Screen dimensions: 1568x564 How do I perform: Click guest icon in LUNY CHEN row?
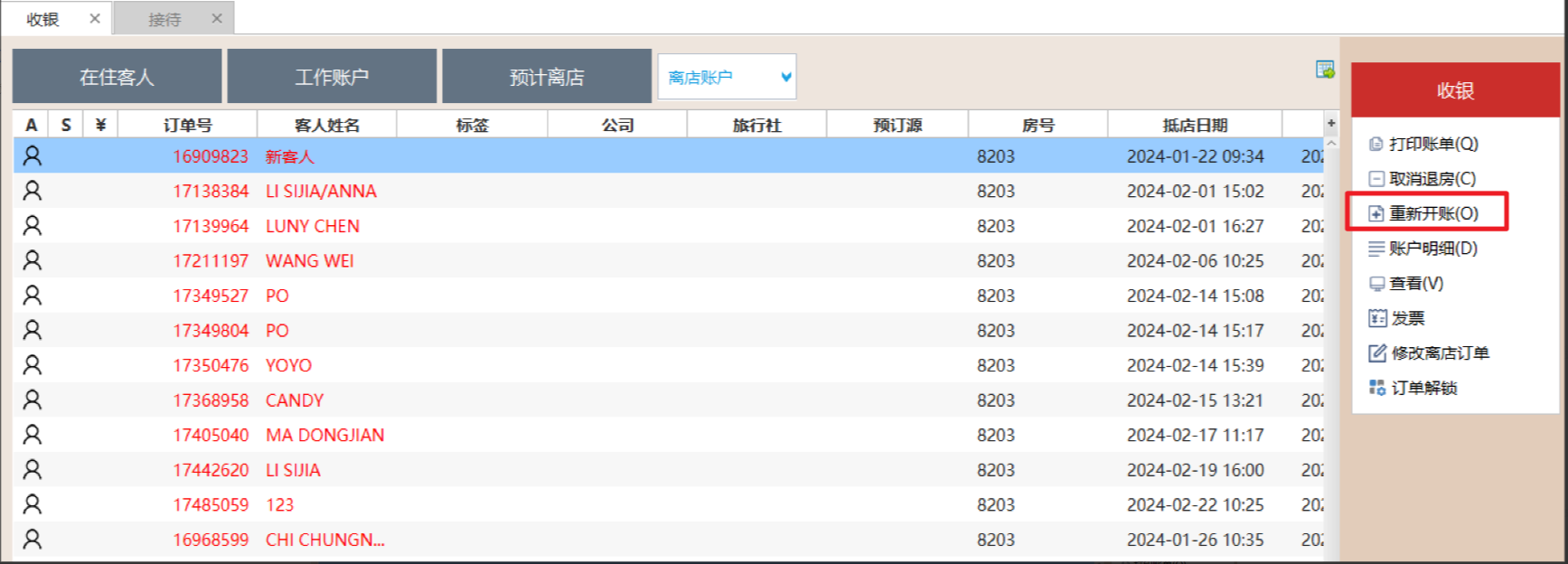pos(32,226)
